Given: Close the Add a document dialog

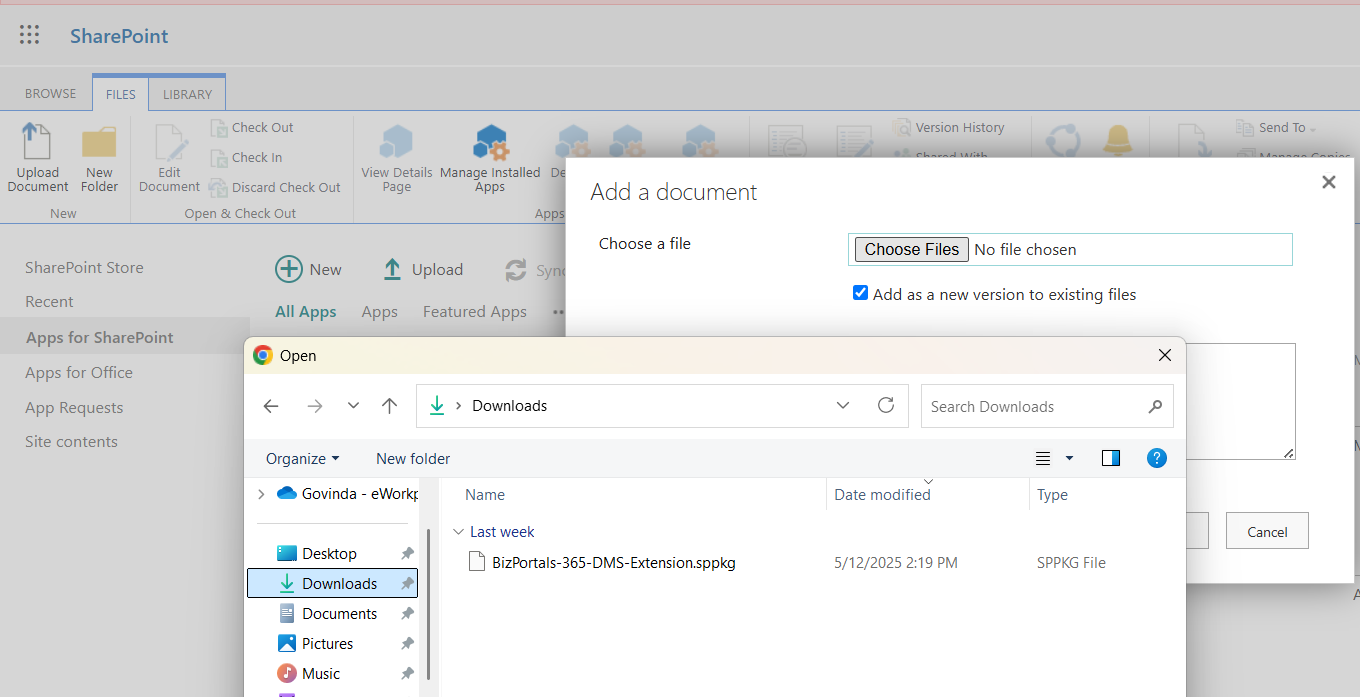Looking at the screenshot, I should coord(1328,182).
